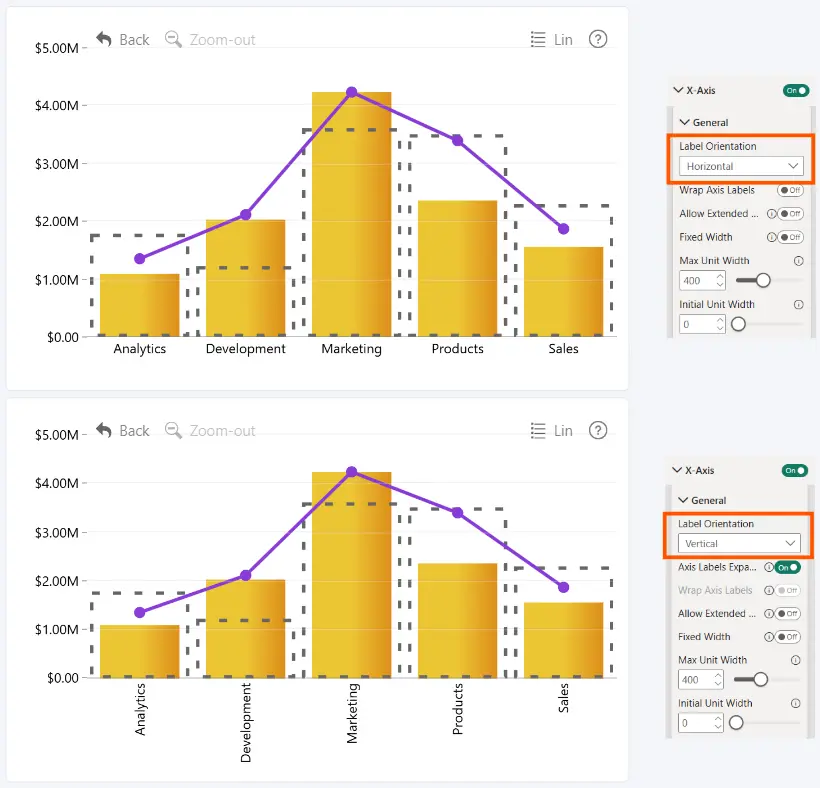Open help question mark in top chart
Screen dimensions: 820x788
(x=598, y=39)
